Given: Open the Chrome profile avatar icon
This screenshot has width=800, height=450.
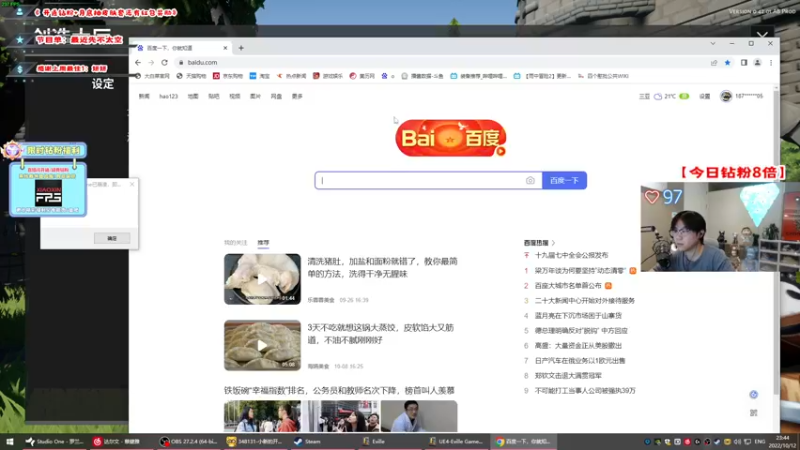Looking at the screenshot, I should click(x=757, y=62).
